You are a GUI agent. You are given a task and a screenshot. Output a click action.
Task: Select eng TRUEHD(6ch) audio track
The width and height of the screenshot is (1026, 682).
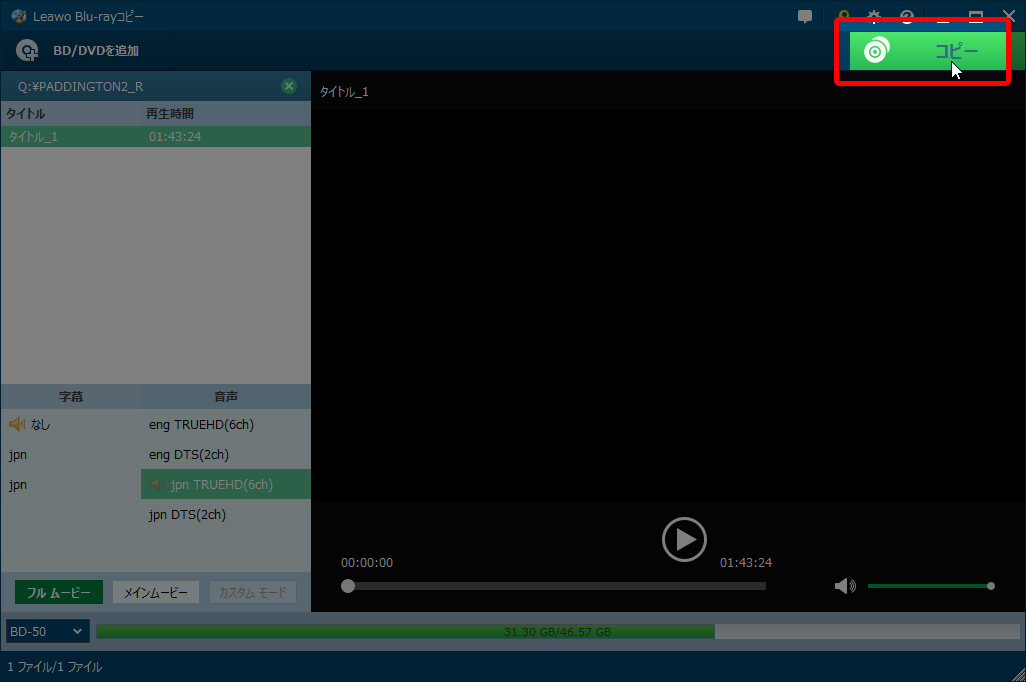[201, 425]
